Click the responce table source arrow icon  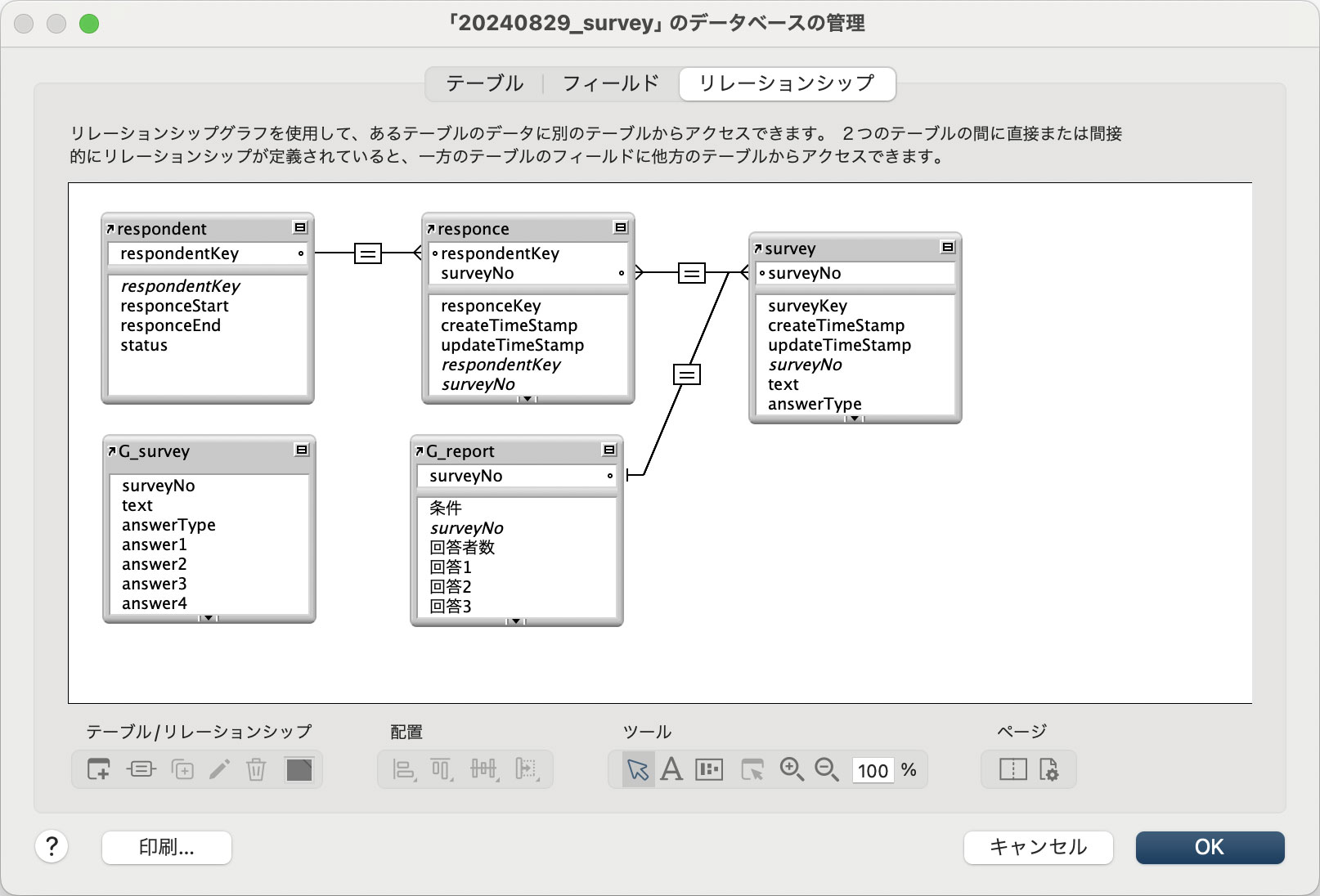[x=431, y=229]
